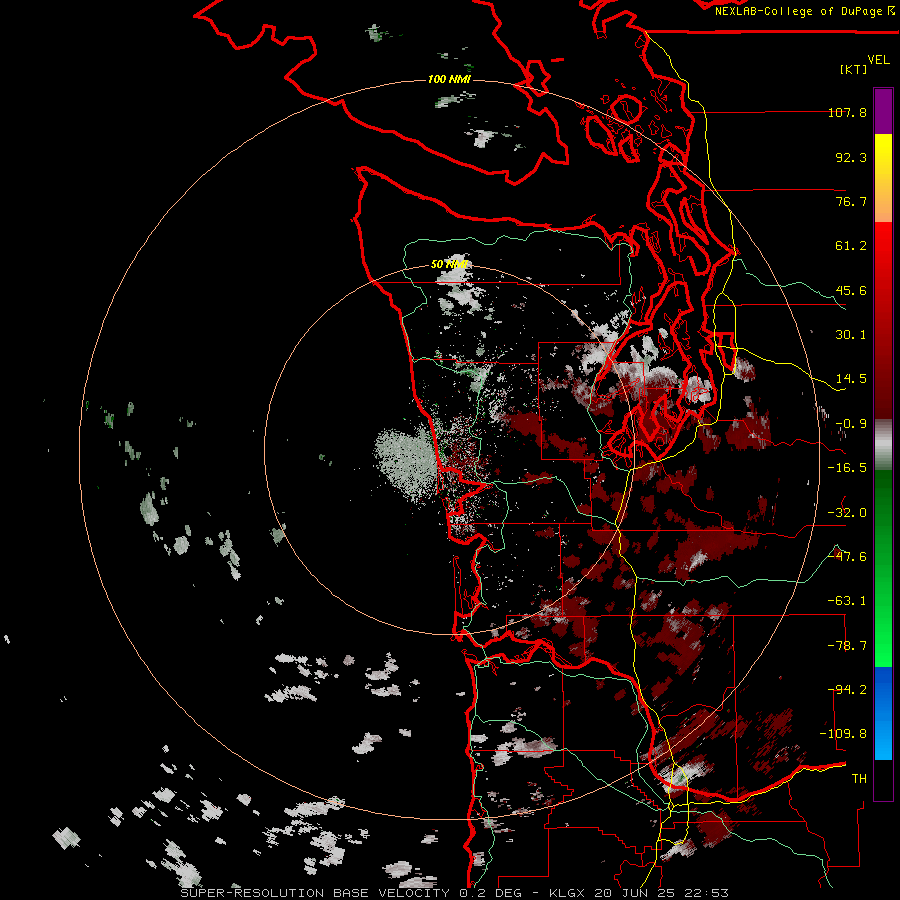Click the -47.6 velocity scale value

[x=847, y=557]
